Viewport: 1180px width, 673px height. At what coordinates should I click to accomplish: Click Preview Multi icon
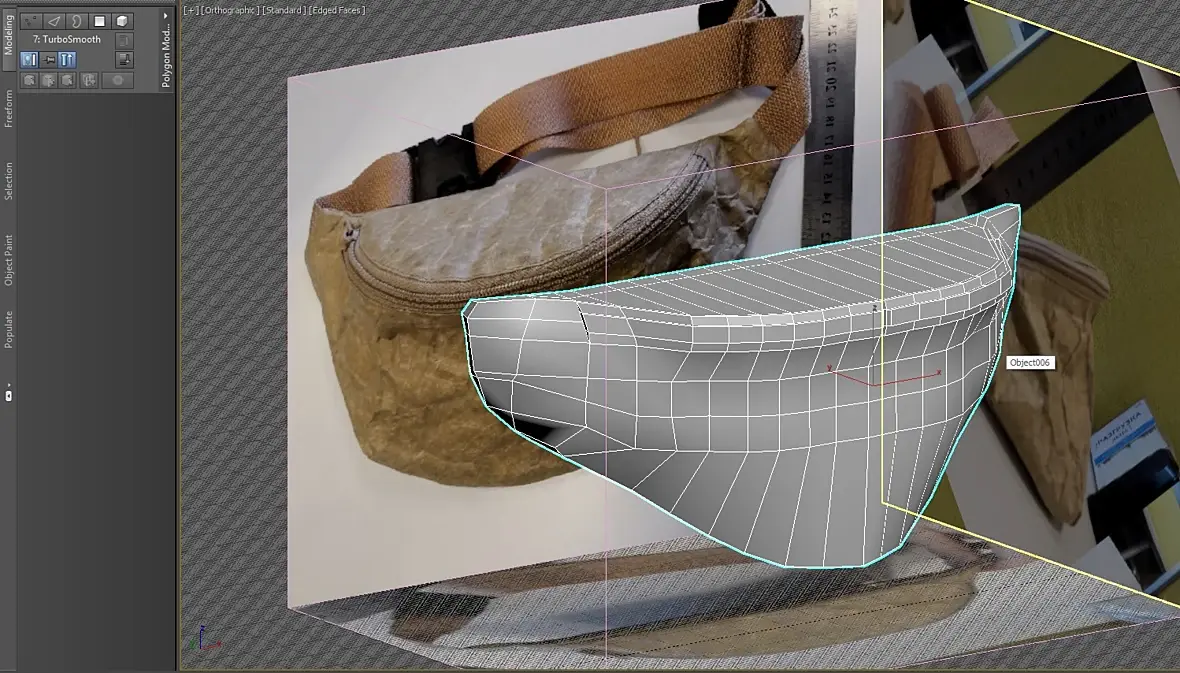click(67, 80)
